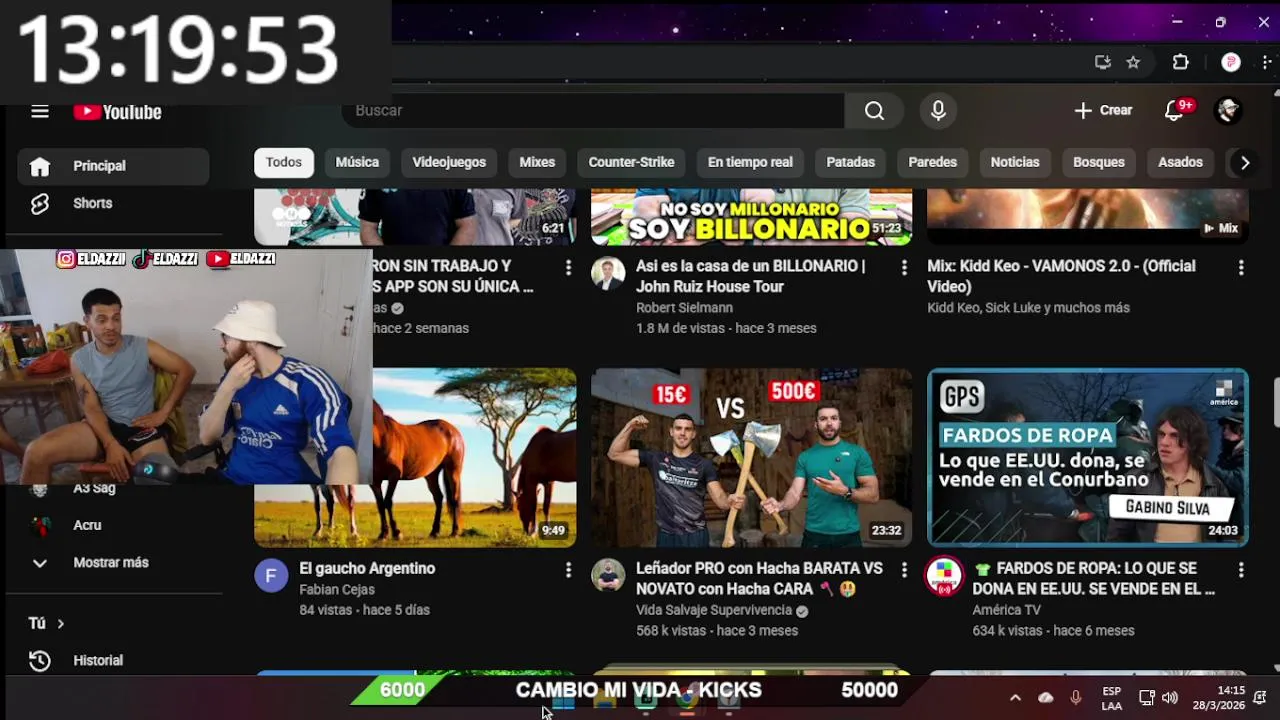Open the account avatar menu
This screenshot has height=720, width=1280.
point(1228,111)
